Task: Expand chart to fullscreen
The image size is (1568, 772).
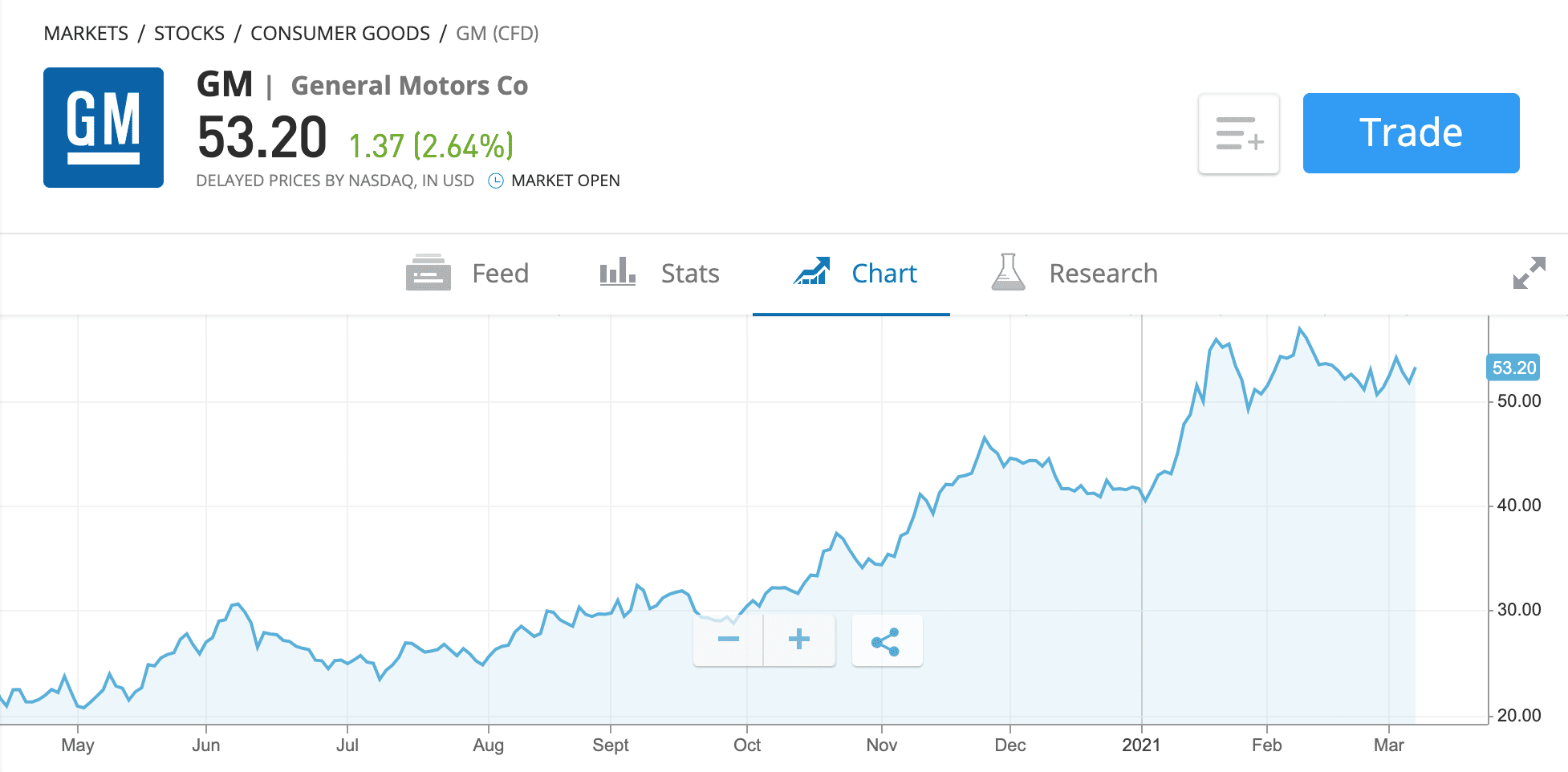Action: pos(1529,273)
